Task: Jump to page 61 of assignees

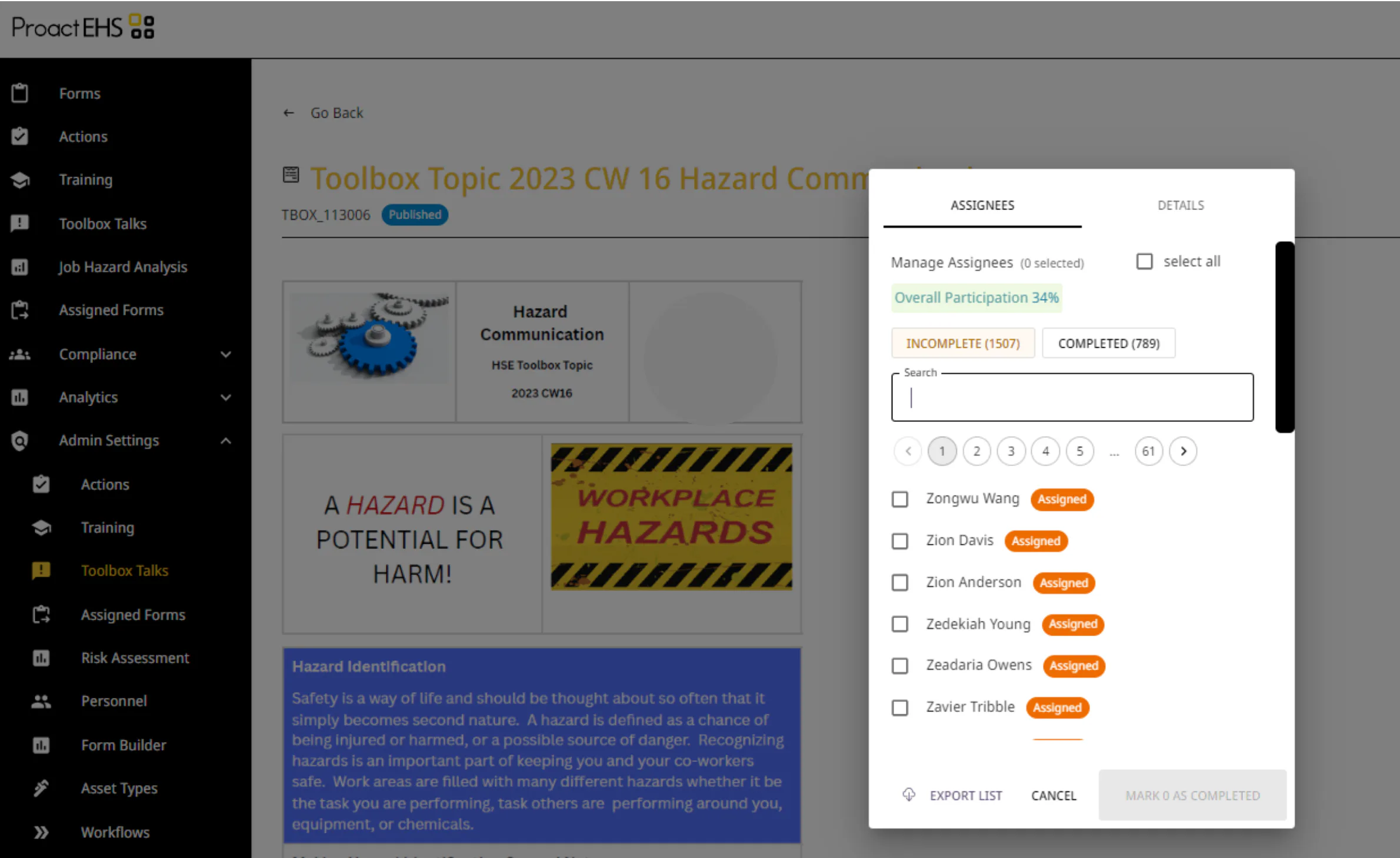Action: [x=1148, y=451]
